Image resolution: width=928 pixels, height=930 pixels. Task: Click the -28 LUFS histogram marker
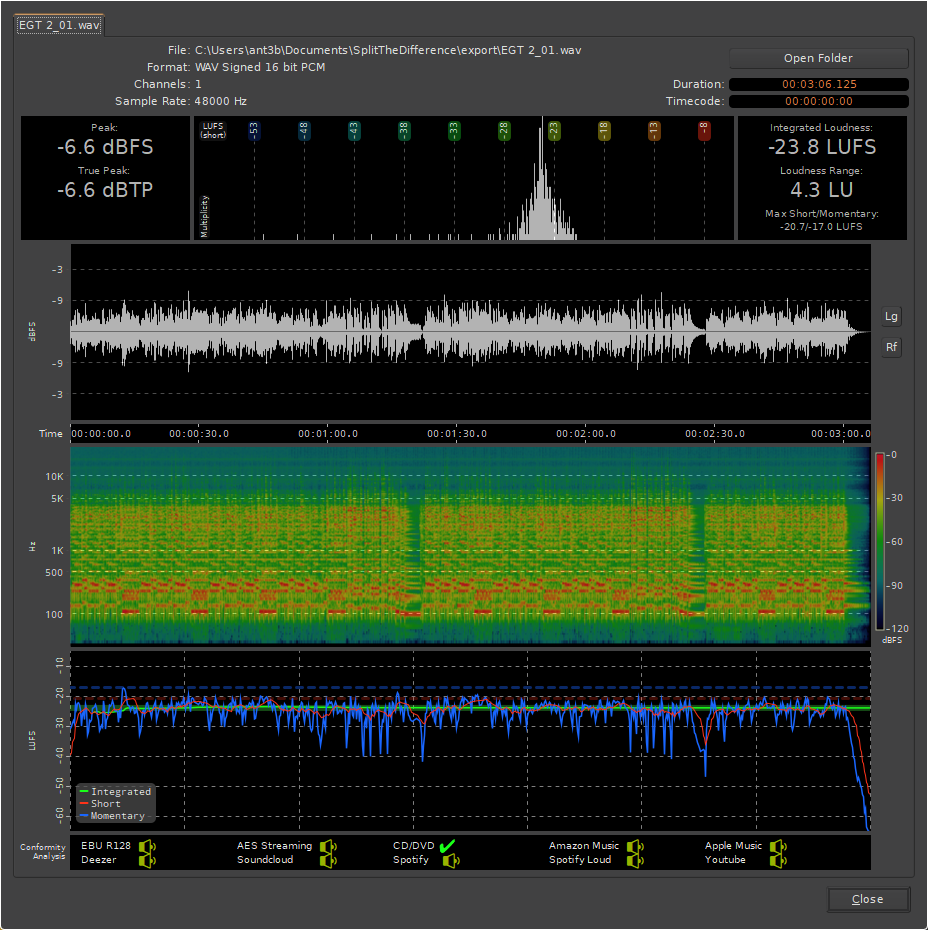[x=504, y=130]
